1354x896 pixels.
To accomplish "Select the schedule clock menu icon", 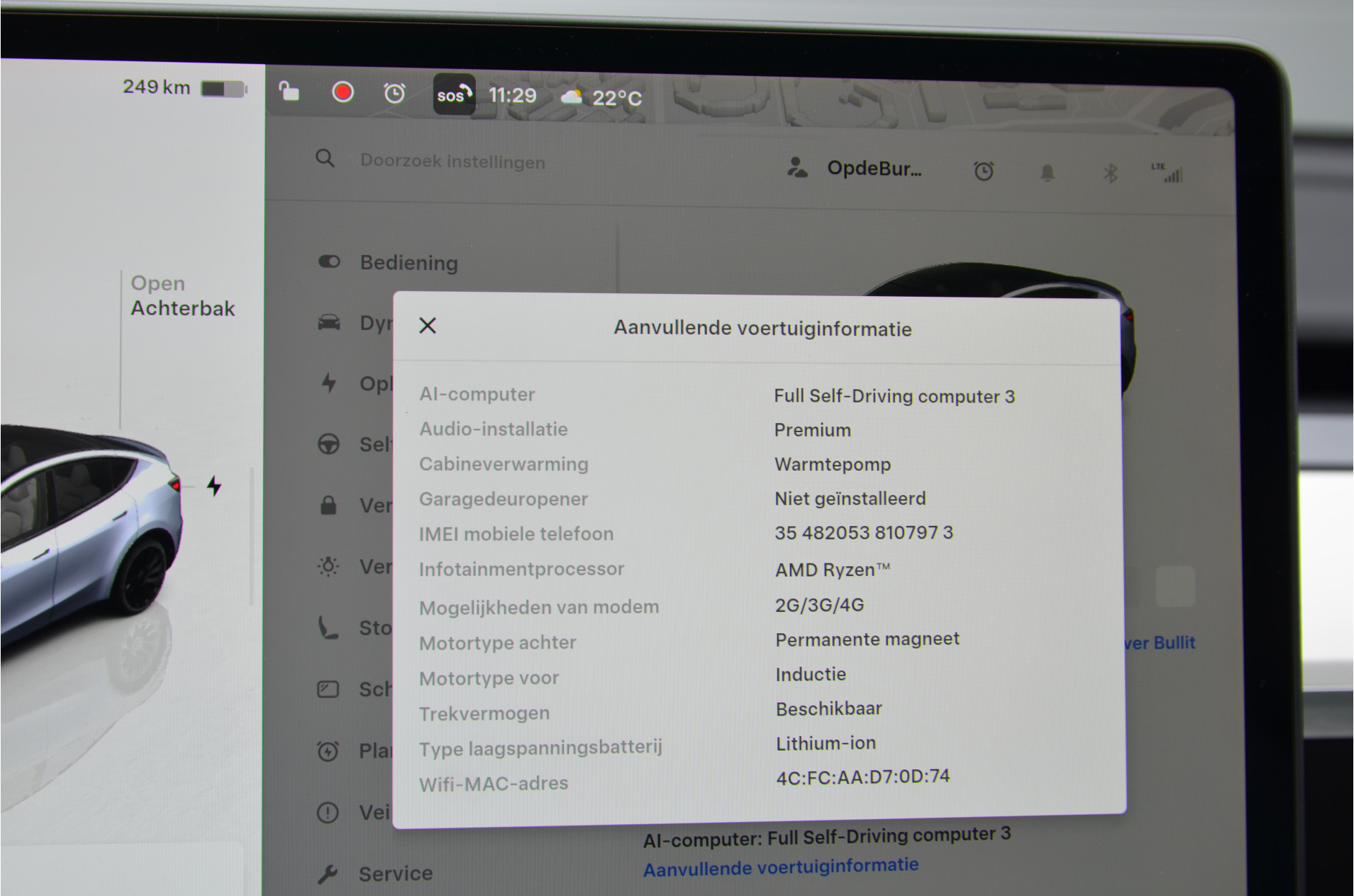I will click(x=328, y=751).
